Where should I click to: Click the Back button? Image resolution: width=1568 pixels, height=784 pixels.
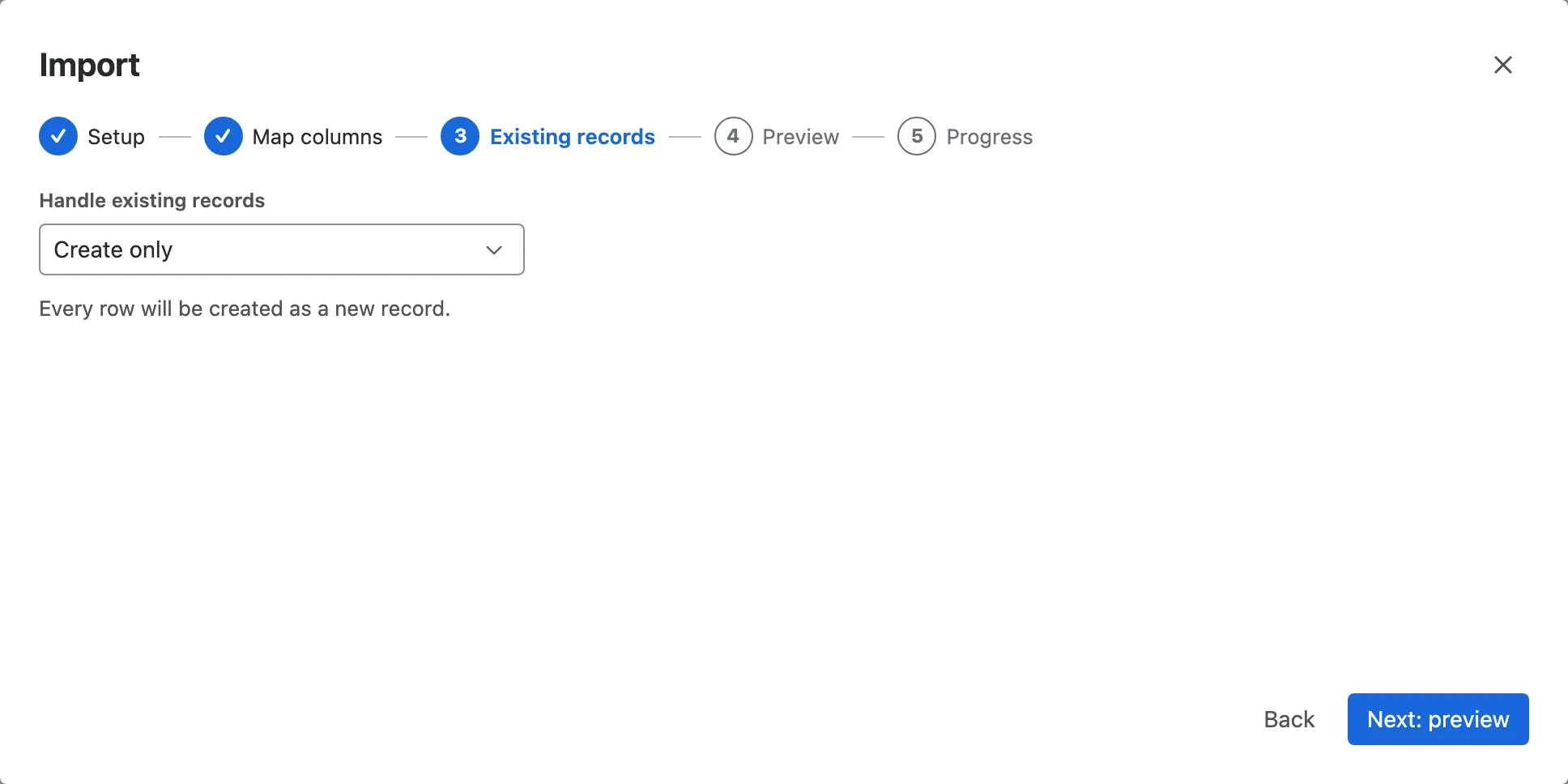point(1289,719)
